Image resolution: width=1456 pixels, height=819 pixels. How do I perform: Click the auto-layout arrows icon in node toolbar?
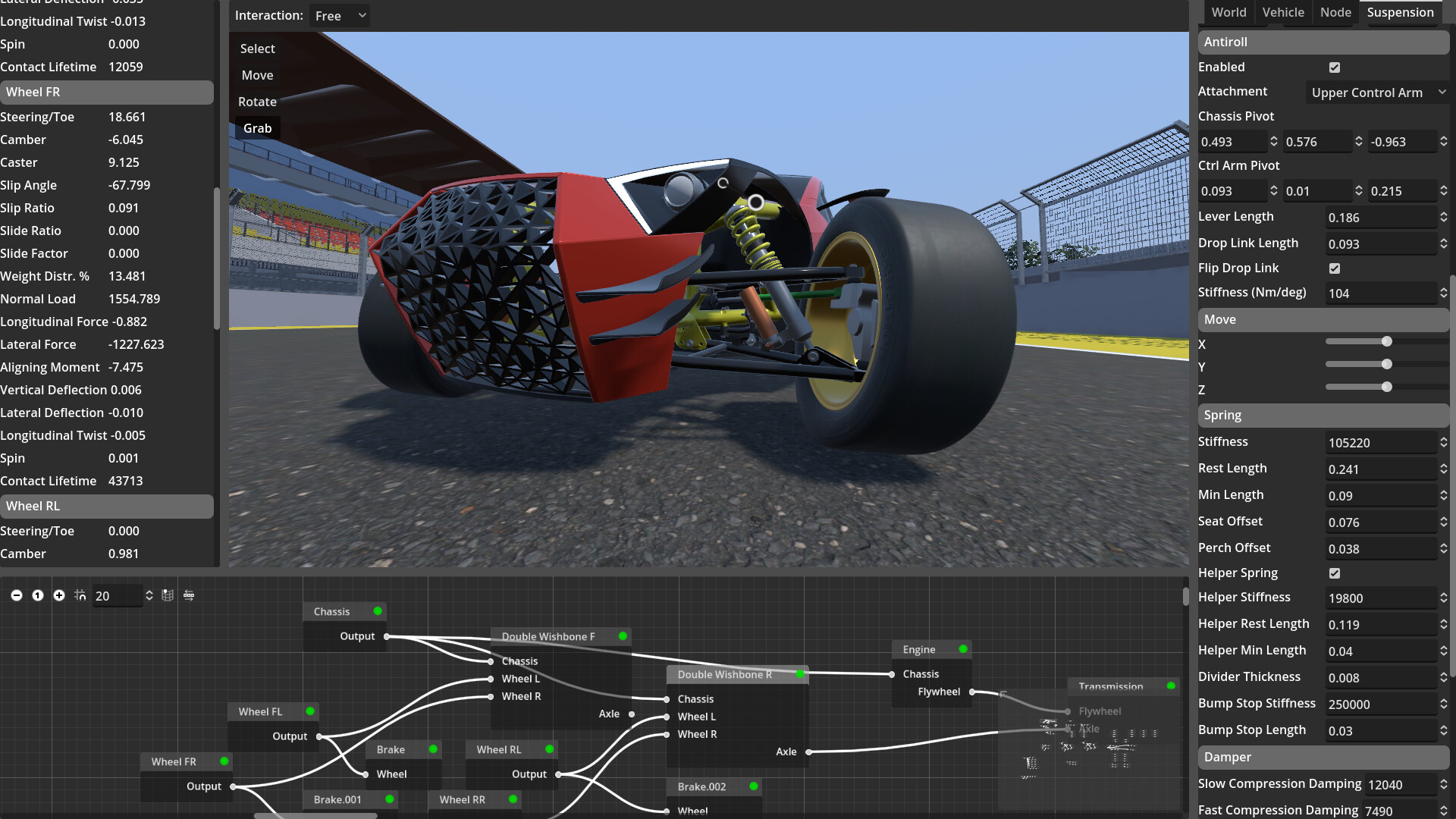point(188,596)
